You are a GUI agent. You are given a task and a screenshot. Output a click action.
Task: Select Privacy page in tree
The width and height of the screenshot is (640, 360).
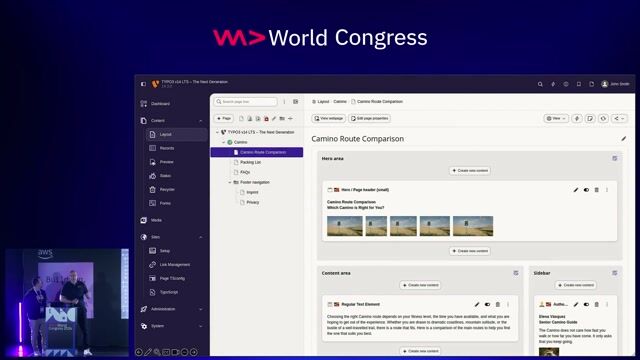[252, 202]
